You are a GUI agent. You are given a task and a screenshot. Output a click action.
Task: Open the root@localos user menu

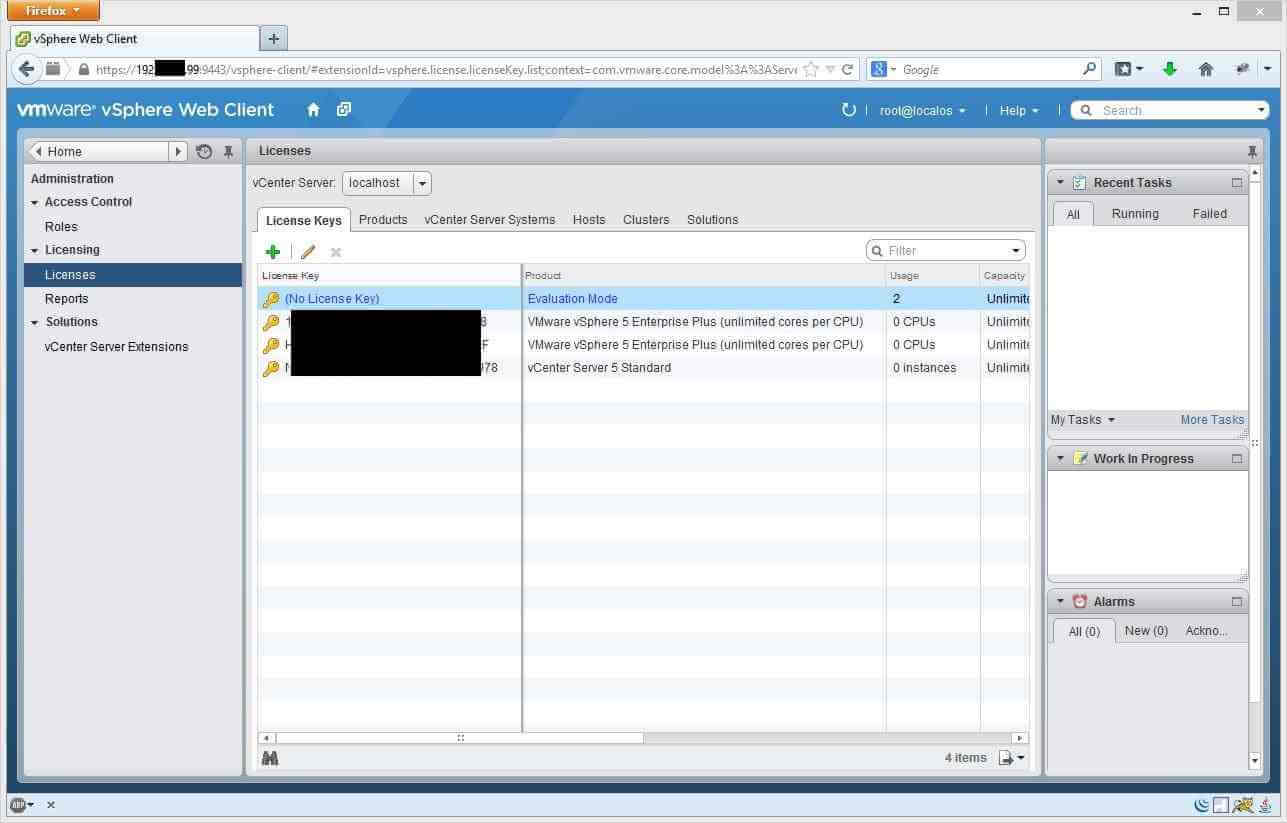(923, 111)
